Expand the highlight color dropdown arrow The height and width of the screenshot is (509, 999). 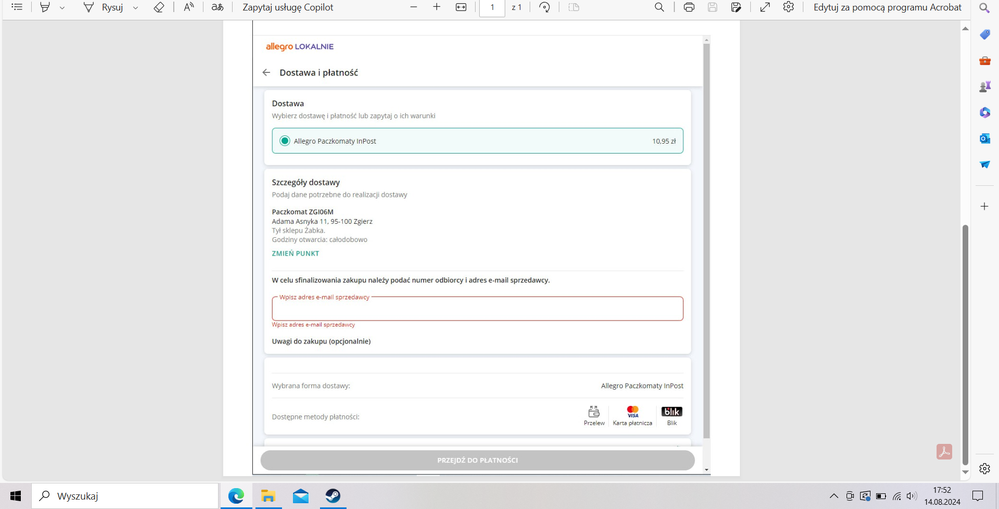62,8
